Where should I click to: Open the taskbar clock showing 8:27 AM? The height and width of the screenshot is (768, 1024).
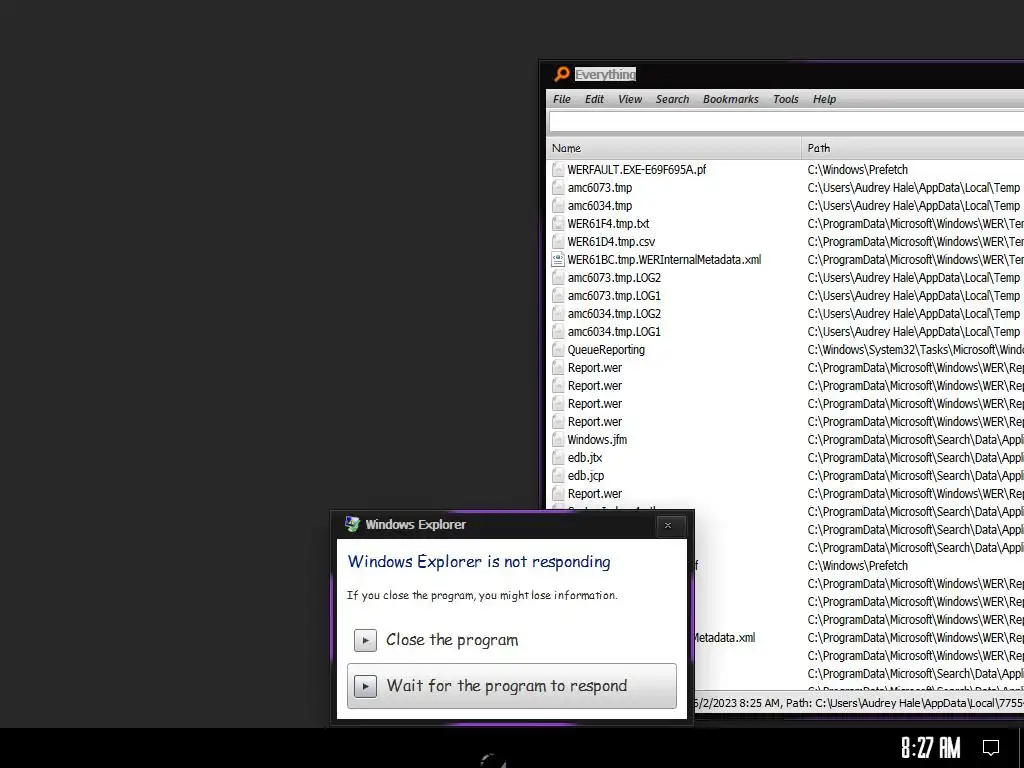click(x=931, y=748)
